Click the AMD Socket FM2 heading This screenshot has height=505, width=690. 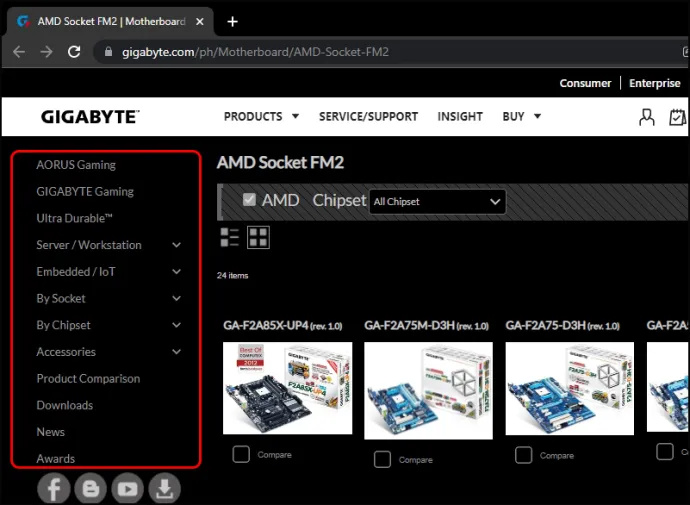(x=280, y=163)
